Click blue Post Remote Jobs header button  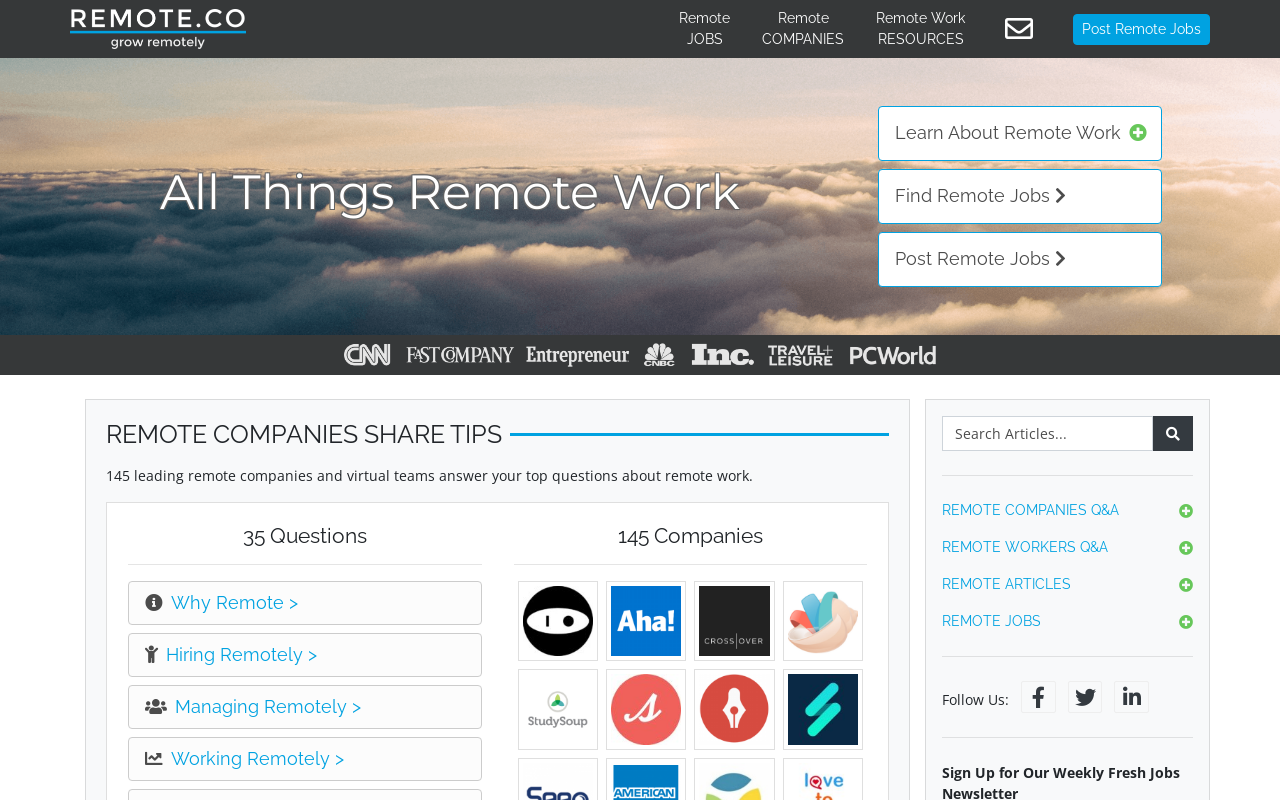tap(1141, 29)
